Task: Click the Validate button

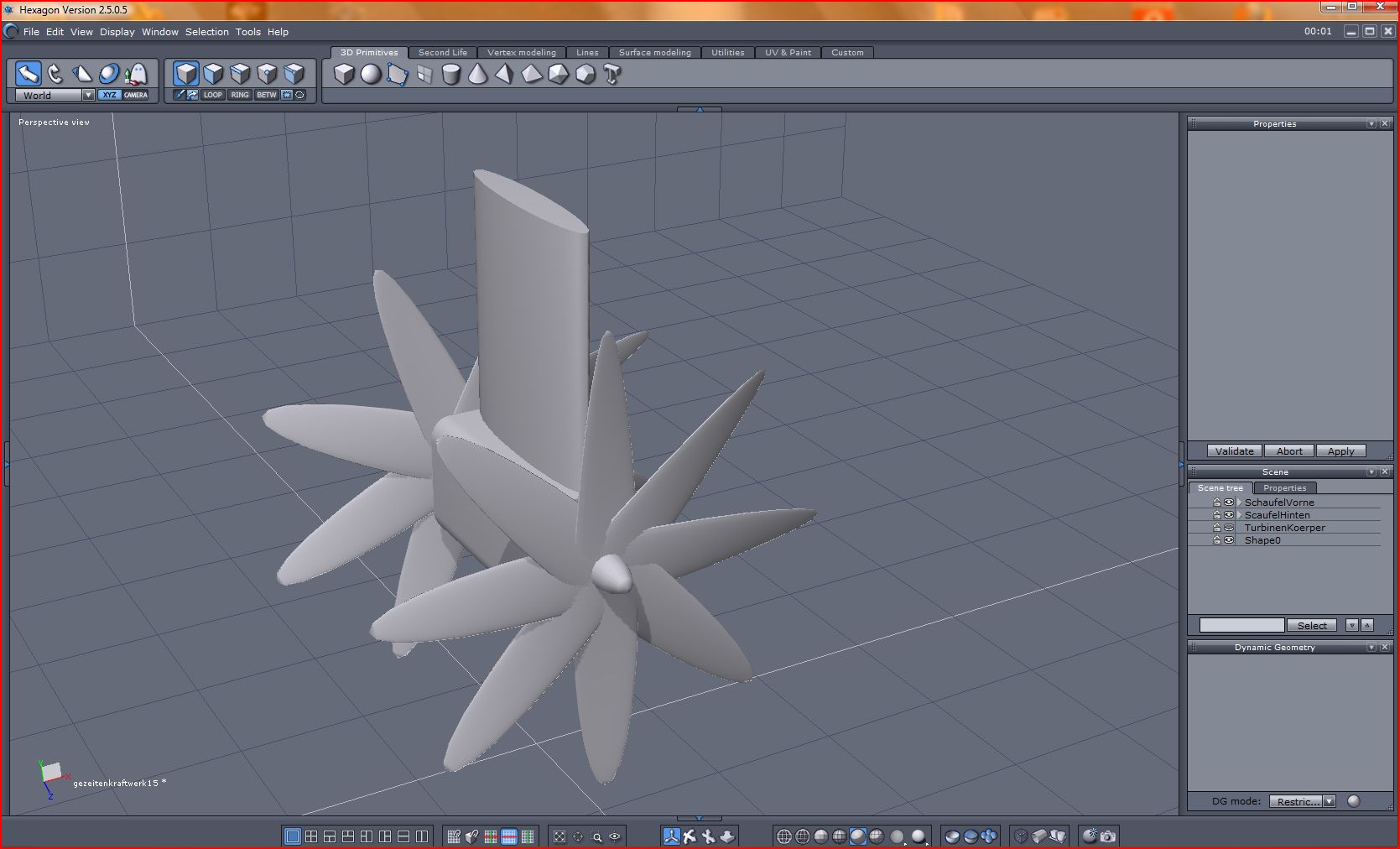Action: point(1235,451)
